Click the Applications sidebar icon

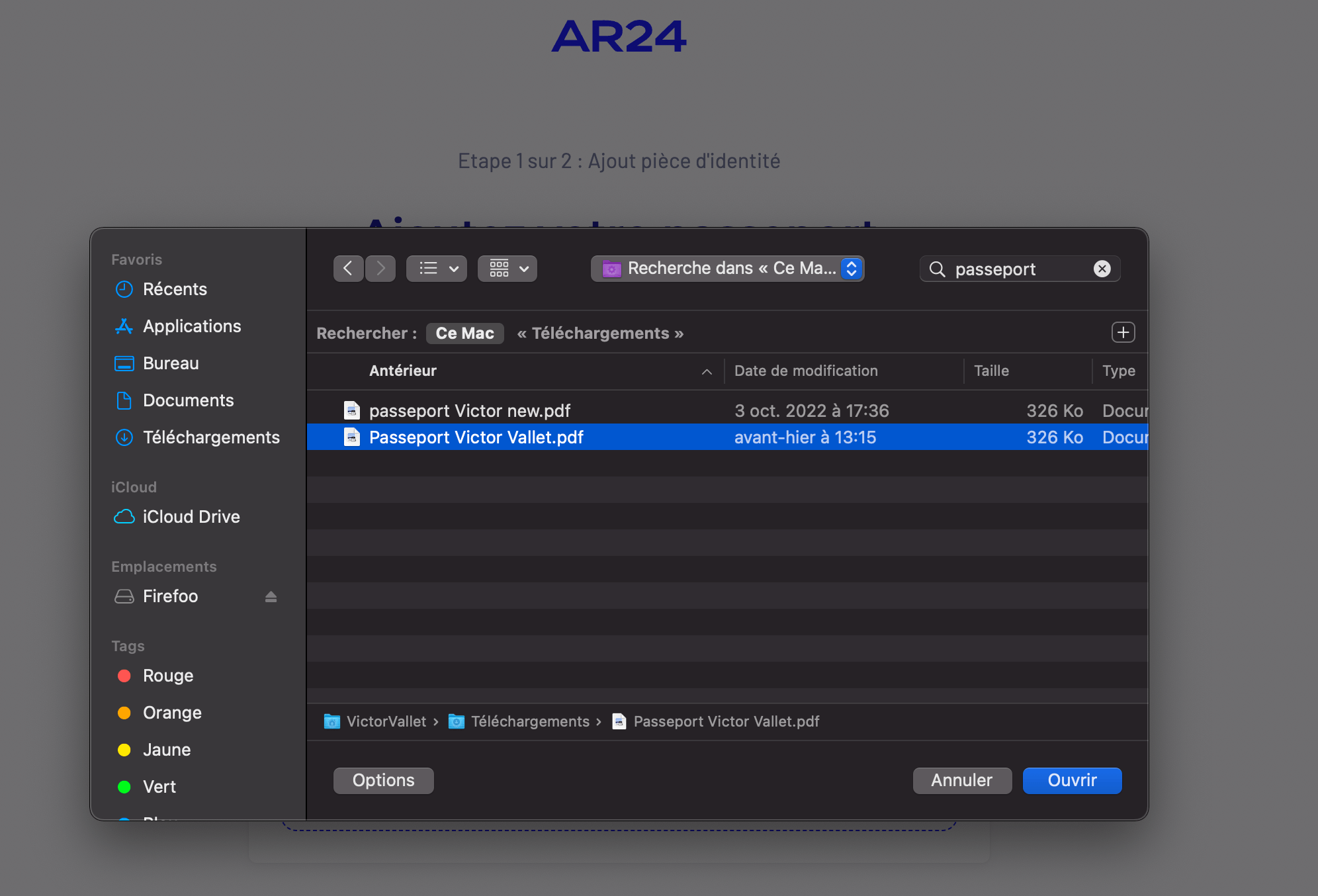[124, 326]
